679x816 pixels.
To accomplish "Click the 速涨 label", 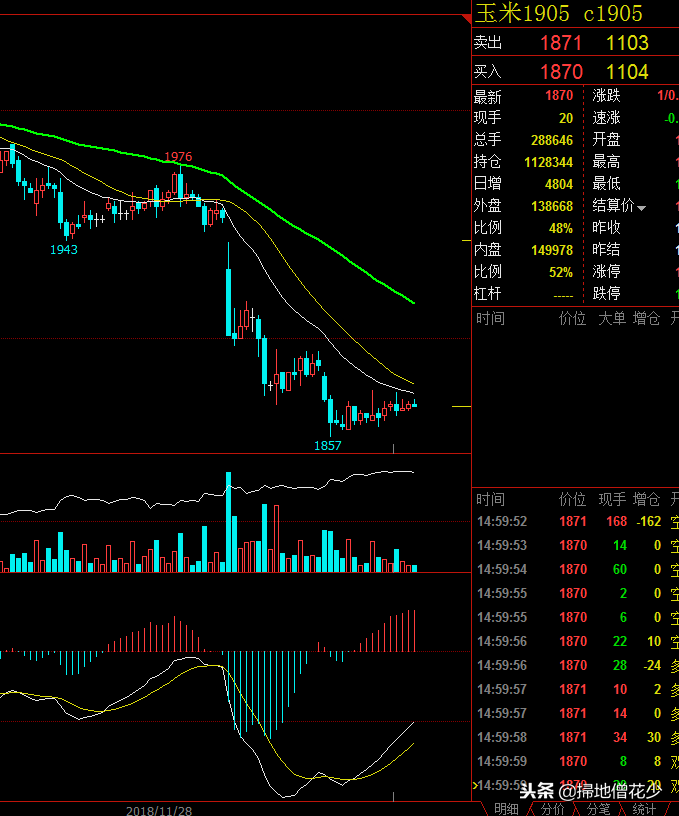I will (x=606, y=118).
